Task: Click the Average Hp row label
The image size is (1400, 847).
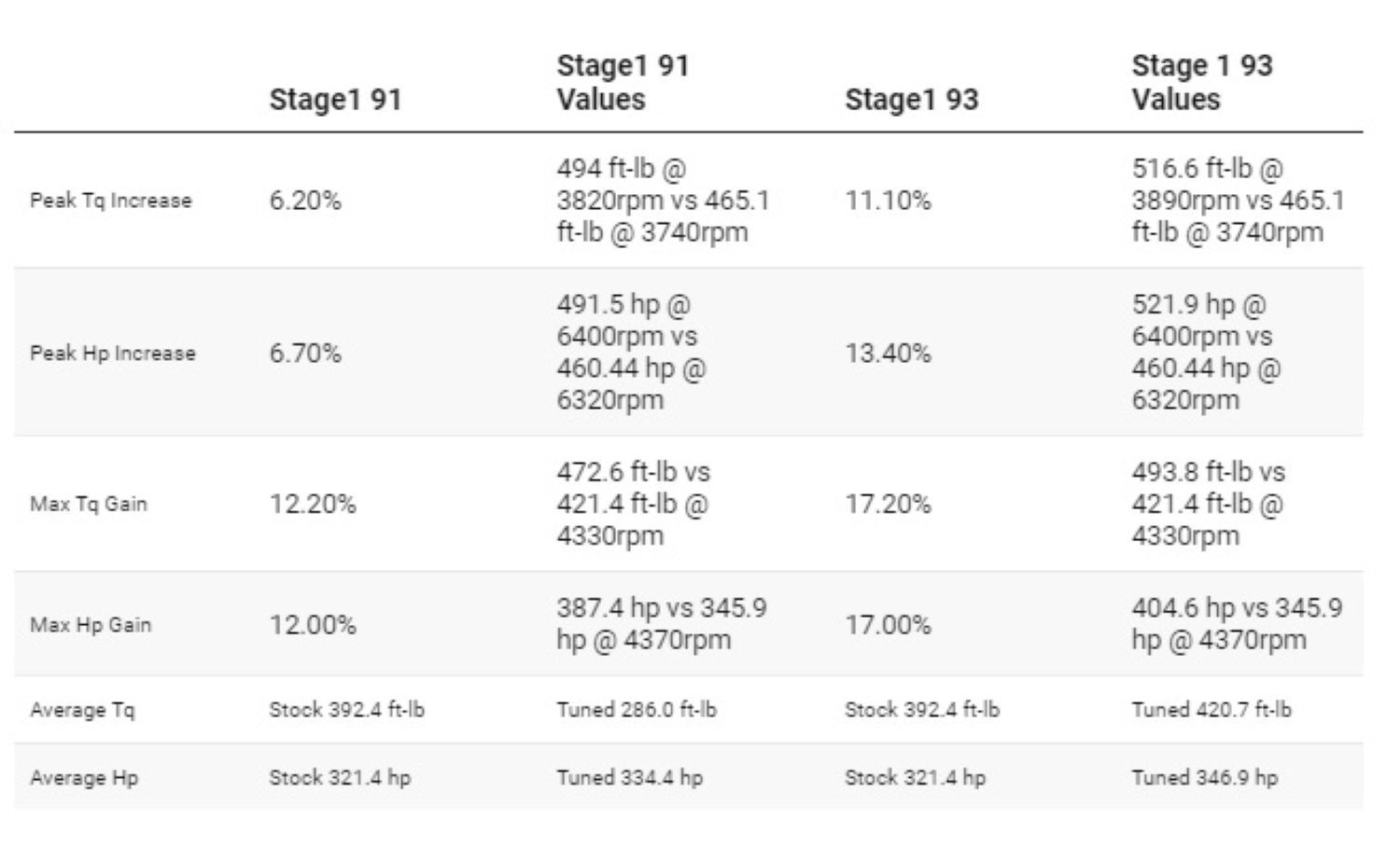Action: coord(83,778)
